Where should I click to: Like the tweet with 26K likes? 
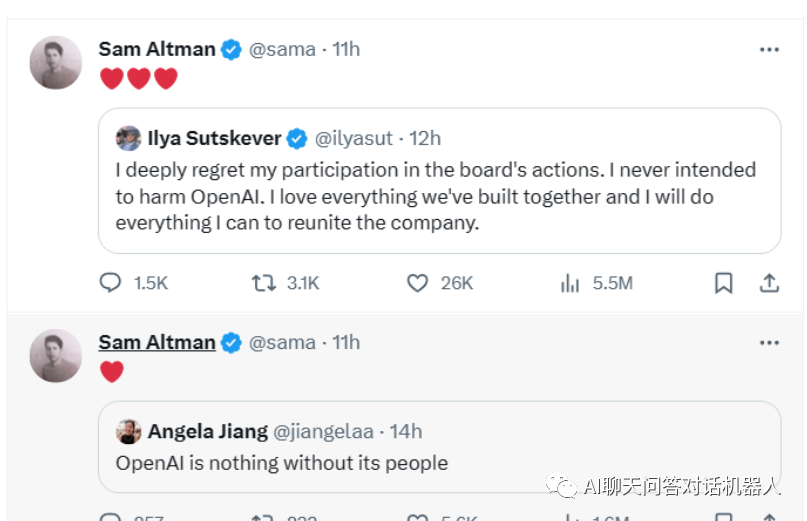418,284
